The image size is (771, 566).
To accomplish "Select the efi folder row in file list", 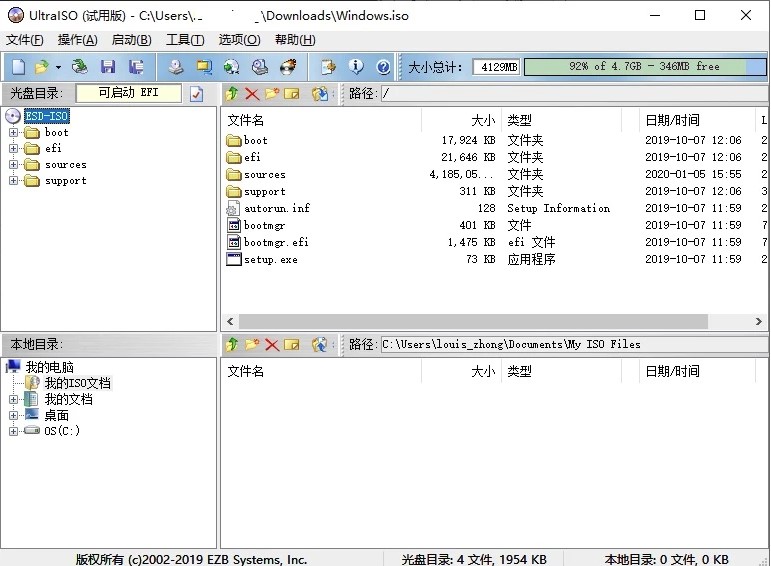I will pos(495,157).
